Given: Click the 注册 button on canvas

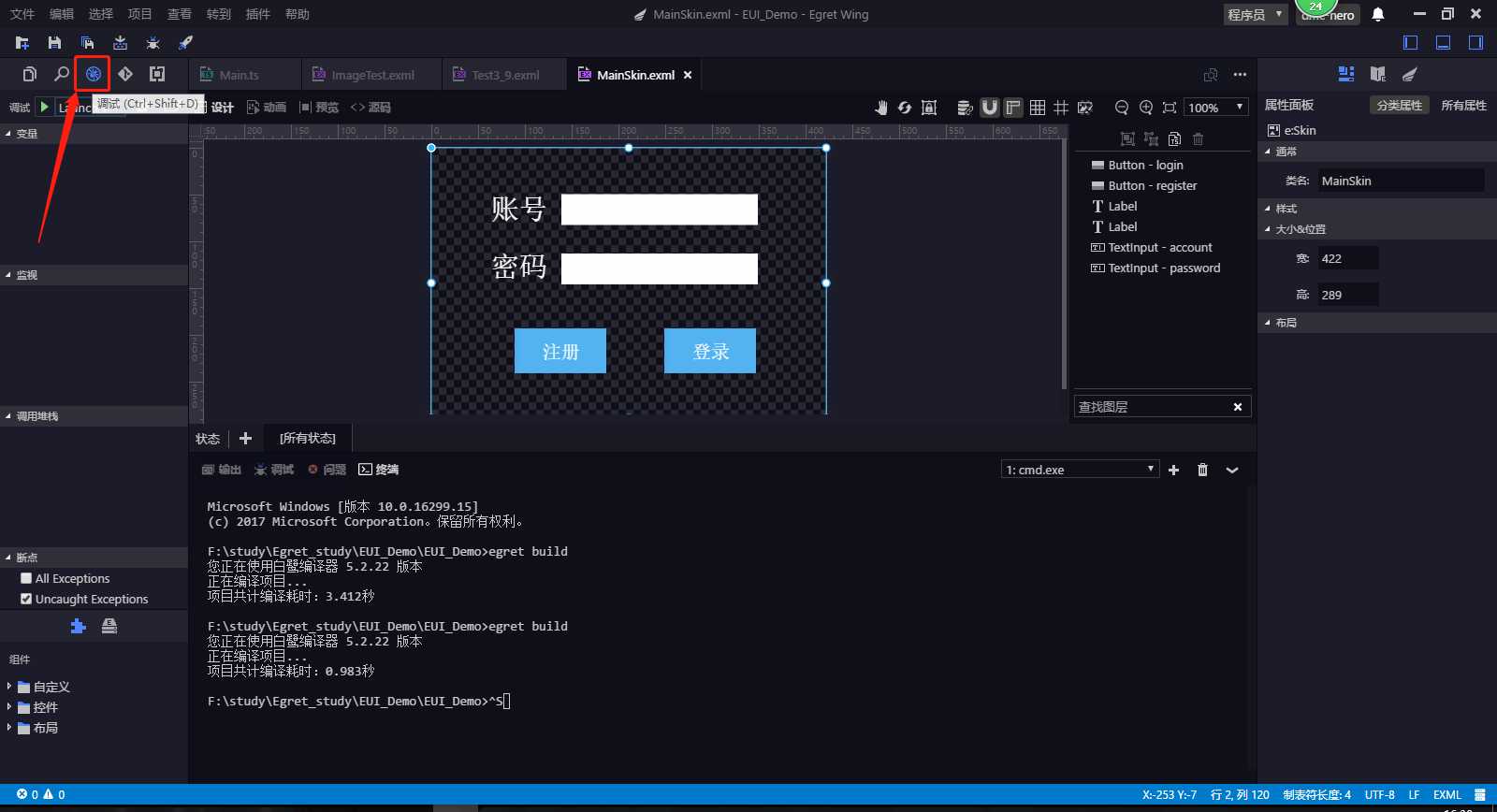Looking at the screenshot, I should (560, 351).
